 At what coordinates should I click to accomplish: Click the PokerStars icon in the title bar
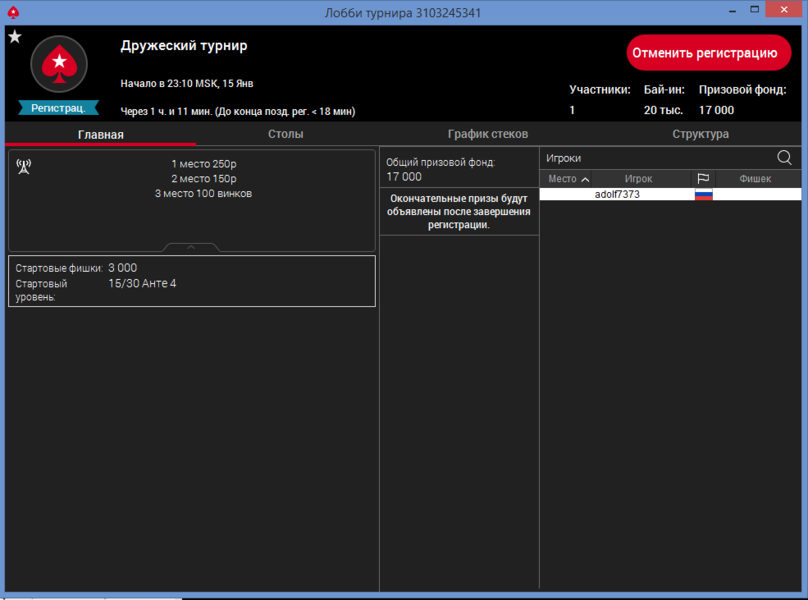tap(11, 12)
